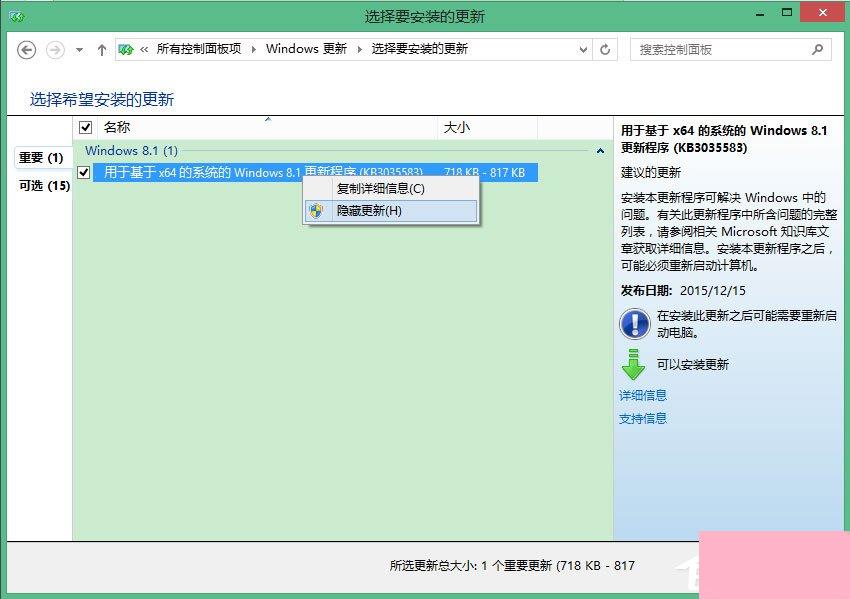This screenshot has height=599, width=850.
Task: Maximize the window
Action: (x=787, y=13)
